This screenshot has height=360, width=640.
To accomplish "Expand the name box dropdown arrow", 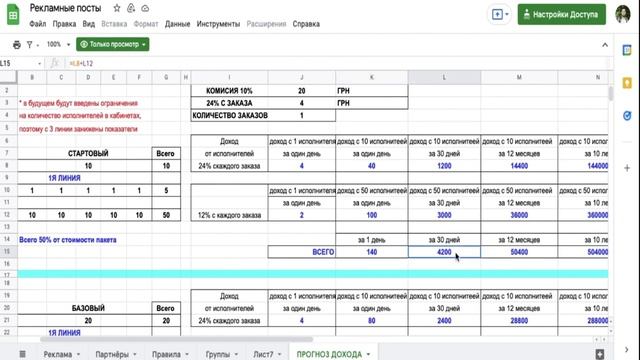I will click(40, 64).
